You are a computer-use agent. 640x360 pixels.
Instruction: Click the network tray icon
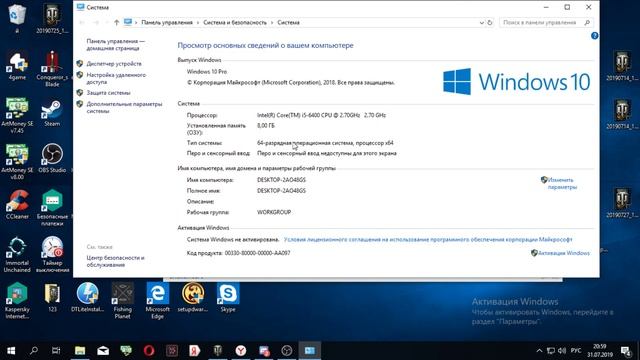point(551,351)
